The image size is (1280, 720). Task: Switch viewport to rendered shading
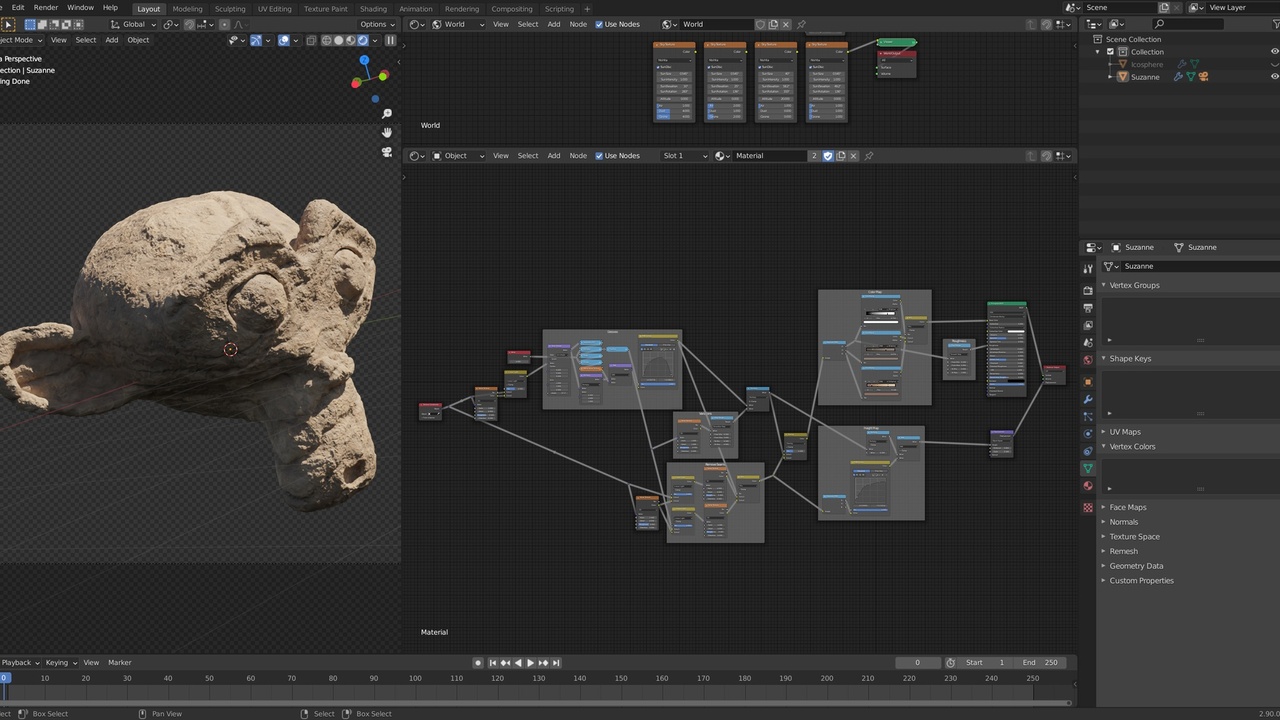pyautogui.click(x=362, y=40)
